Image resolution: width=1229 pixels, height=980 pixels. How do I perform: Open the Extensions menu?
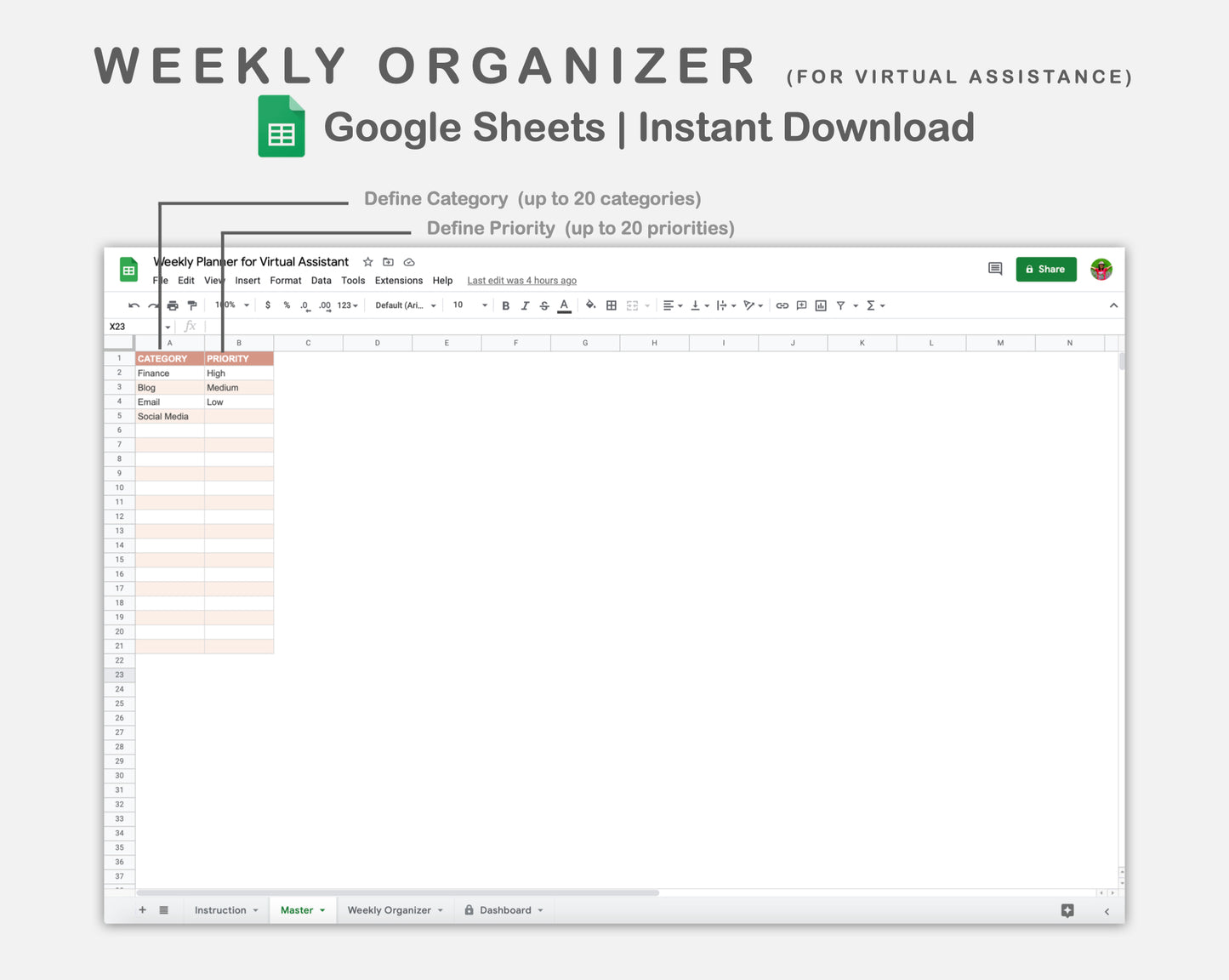[398, 280]
